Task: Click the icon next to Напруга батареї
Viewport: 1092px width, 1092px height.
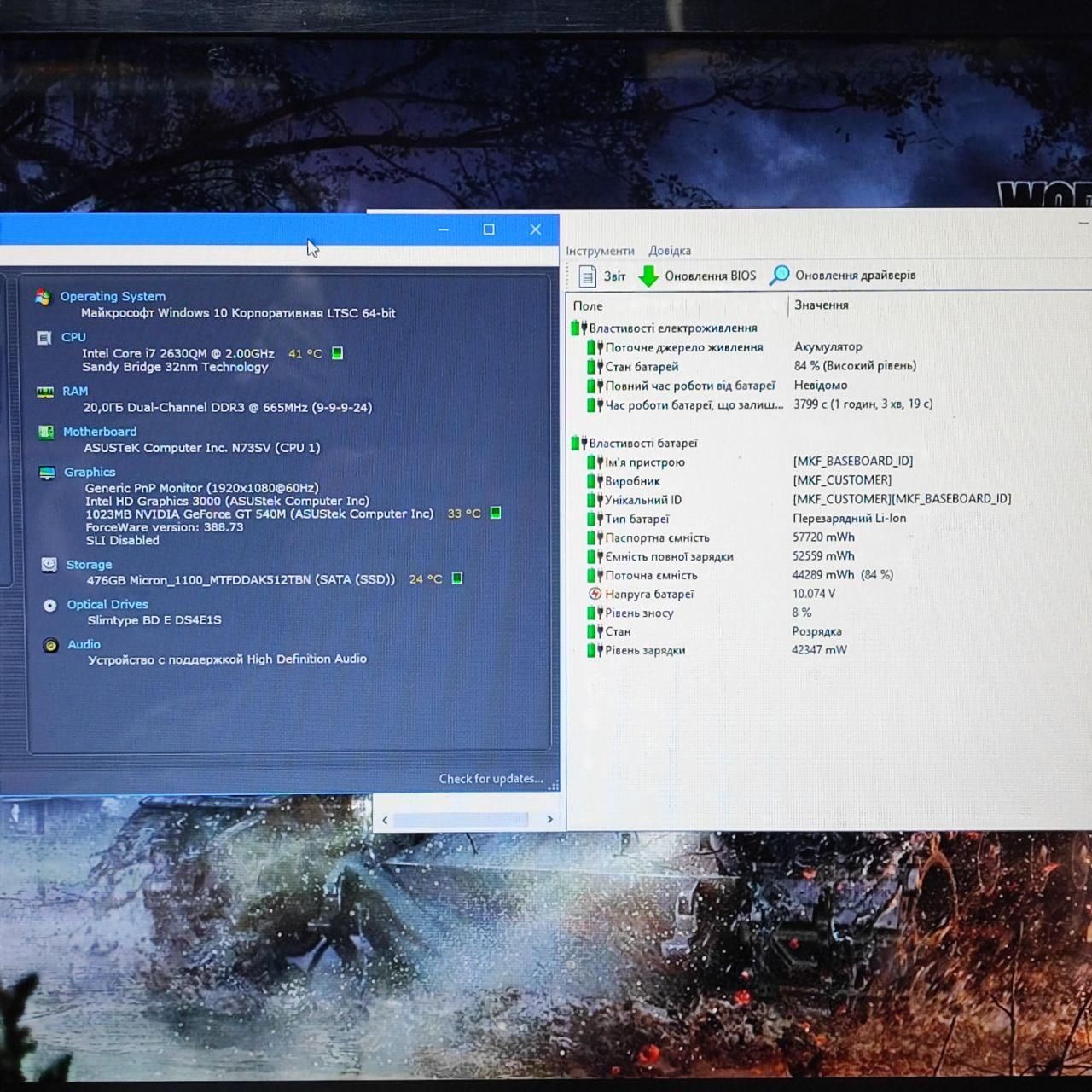Action: pyautogui.click(x=595, y=594)
